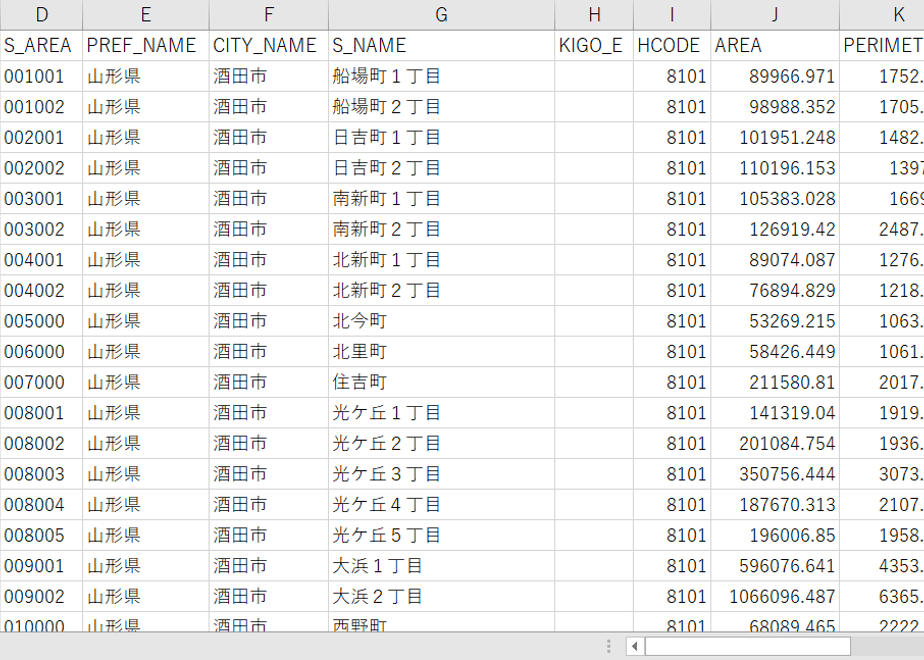This screenshot has height=660, width=924.
Task: Click the left arrow of the horizontal scrollbar
Action: tap(635, 646)
